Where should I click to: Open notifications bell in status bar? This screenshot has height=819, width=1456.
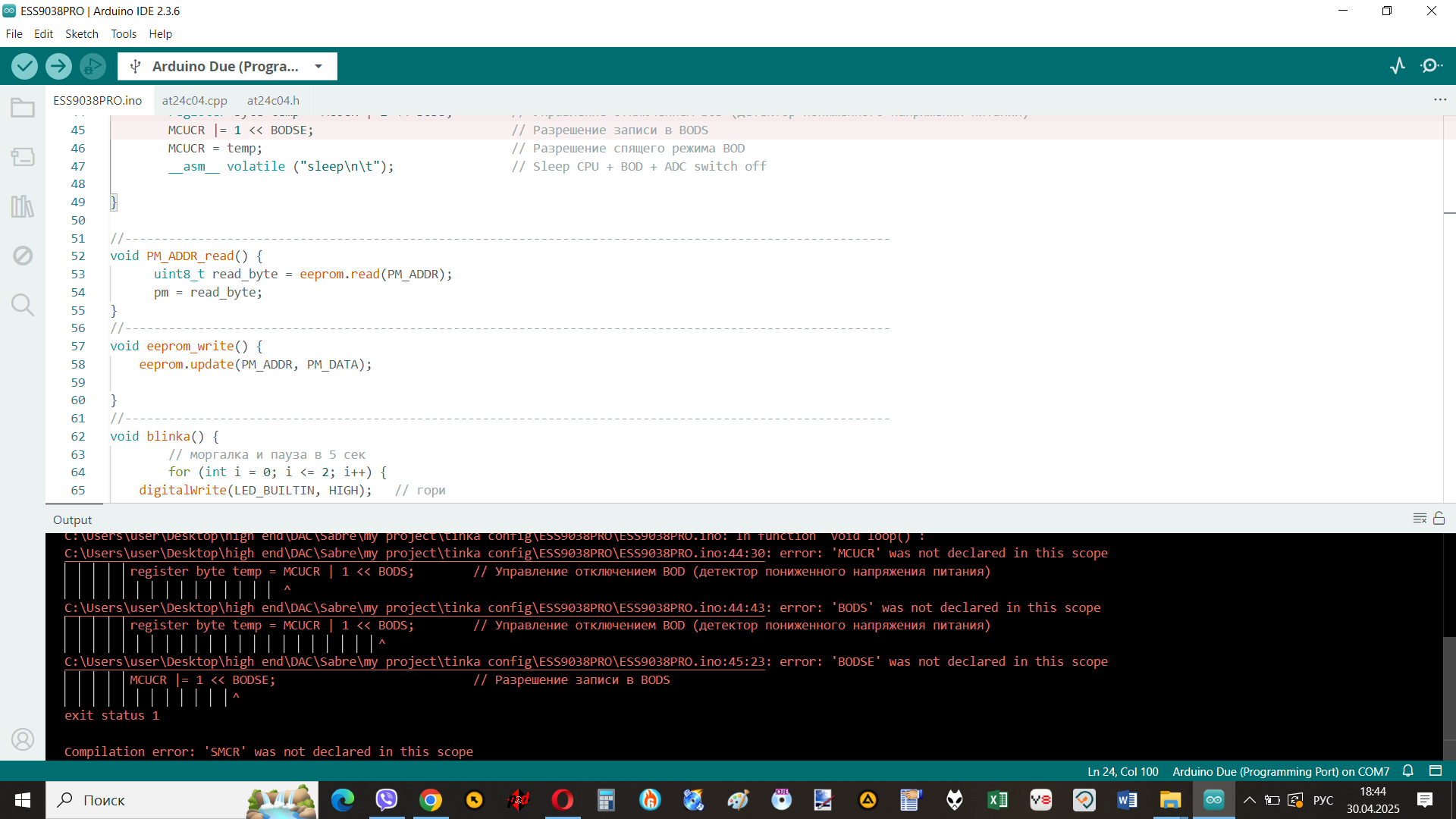pyautogui.click(x=1408, y=771)
